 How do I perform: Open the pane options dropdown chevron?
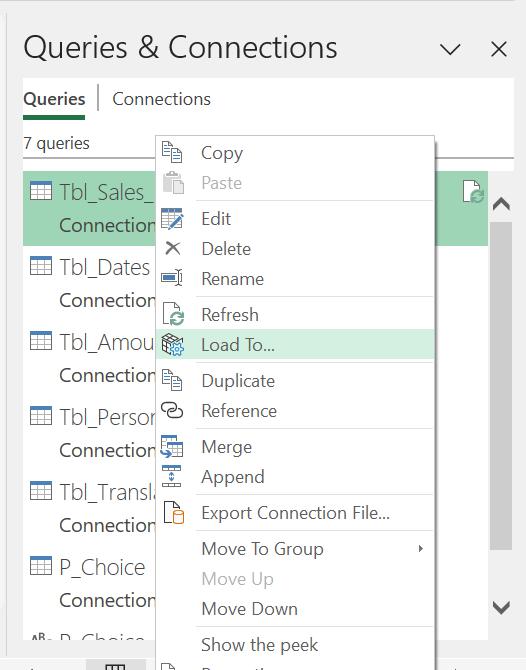point(450,49)
